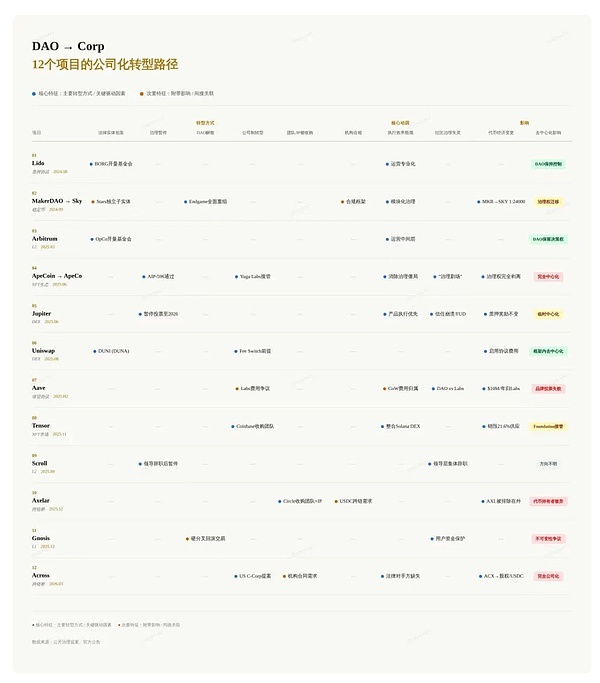Click the blue dot beside BORG开曼基金会
Screen dimensions: 600x683
[x=91, y=164]
